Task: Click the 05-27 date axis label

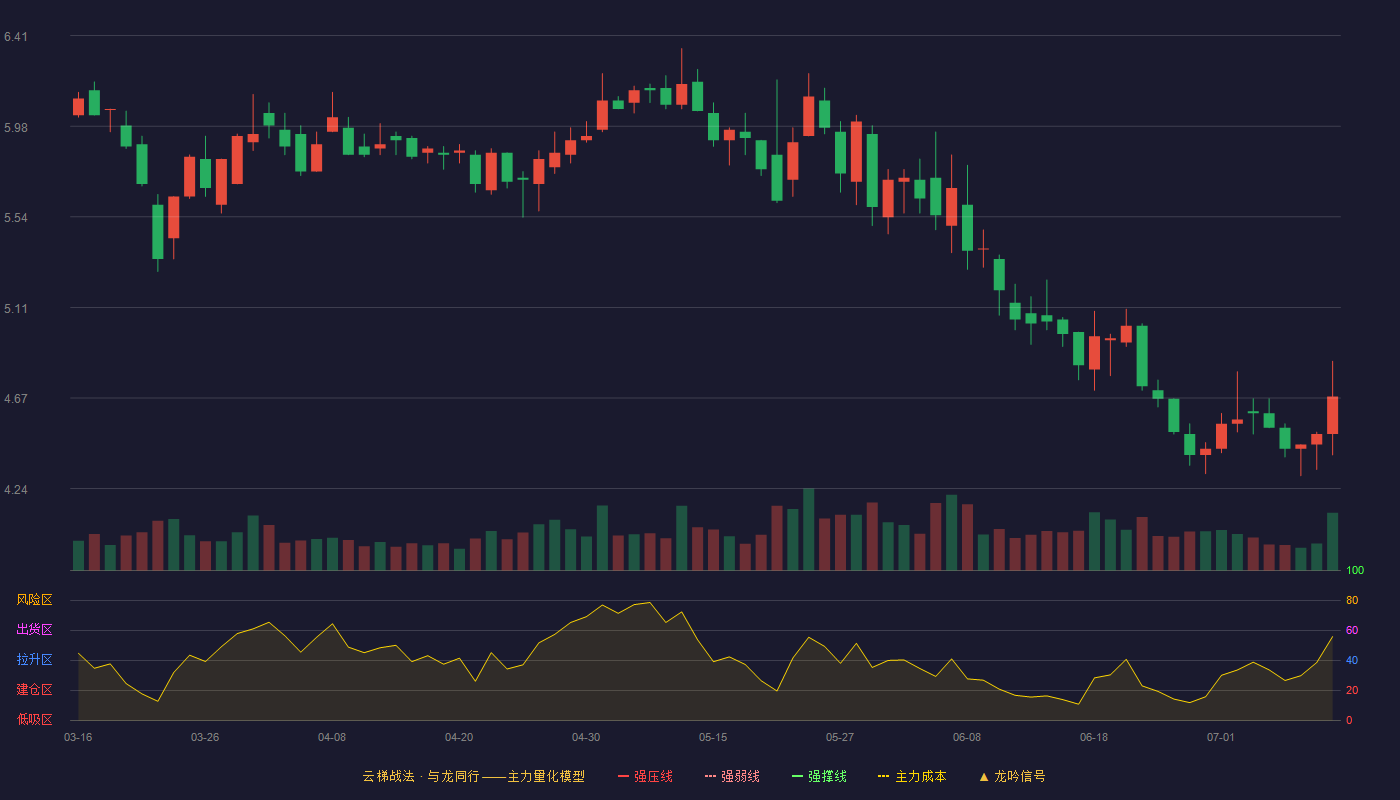Action: click(840, 737)
